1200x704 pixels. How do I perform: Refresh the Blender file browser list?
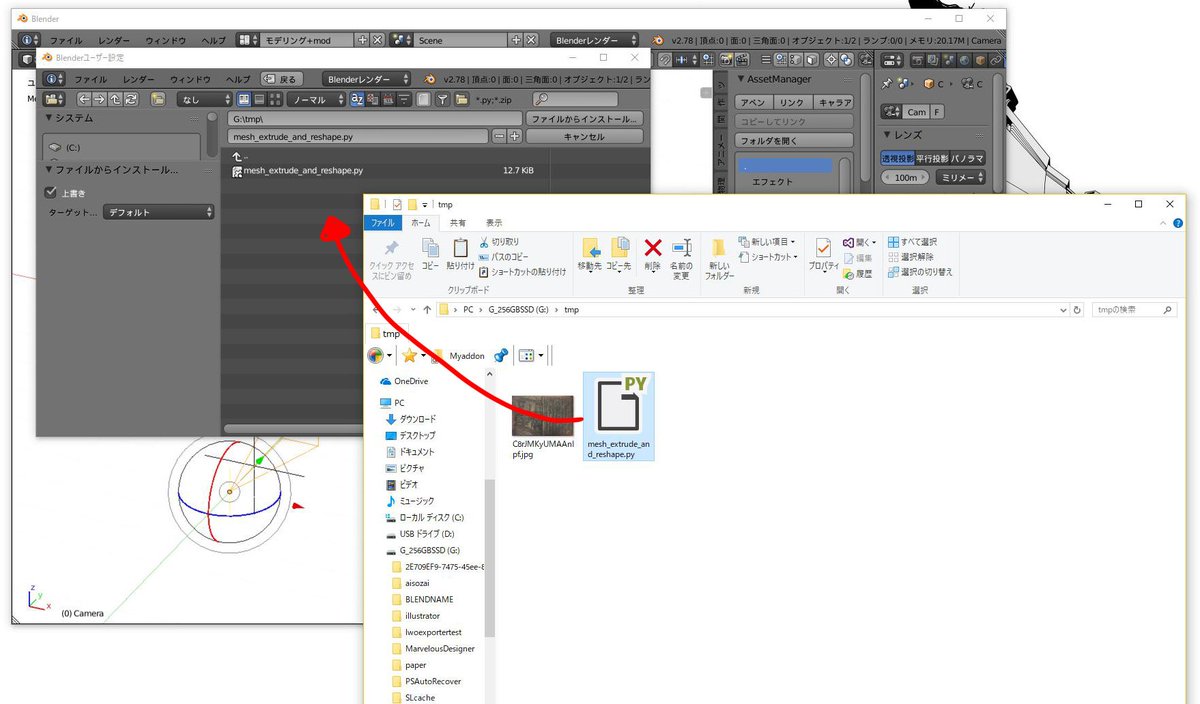[x=131, y=99]
